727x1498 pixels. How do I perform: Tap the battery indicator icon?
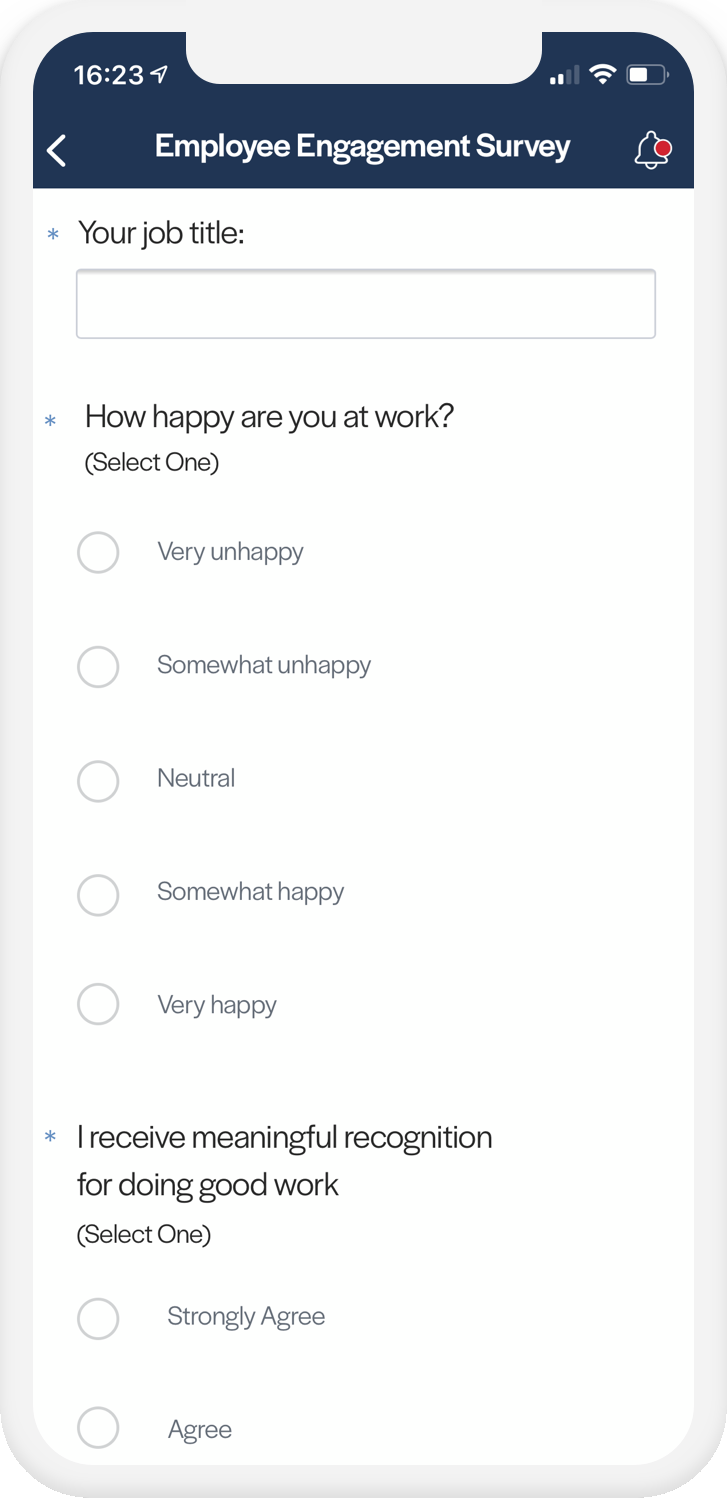click(647, 75)
